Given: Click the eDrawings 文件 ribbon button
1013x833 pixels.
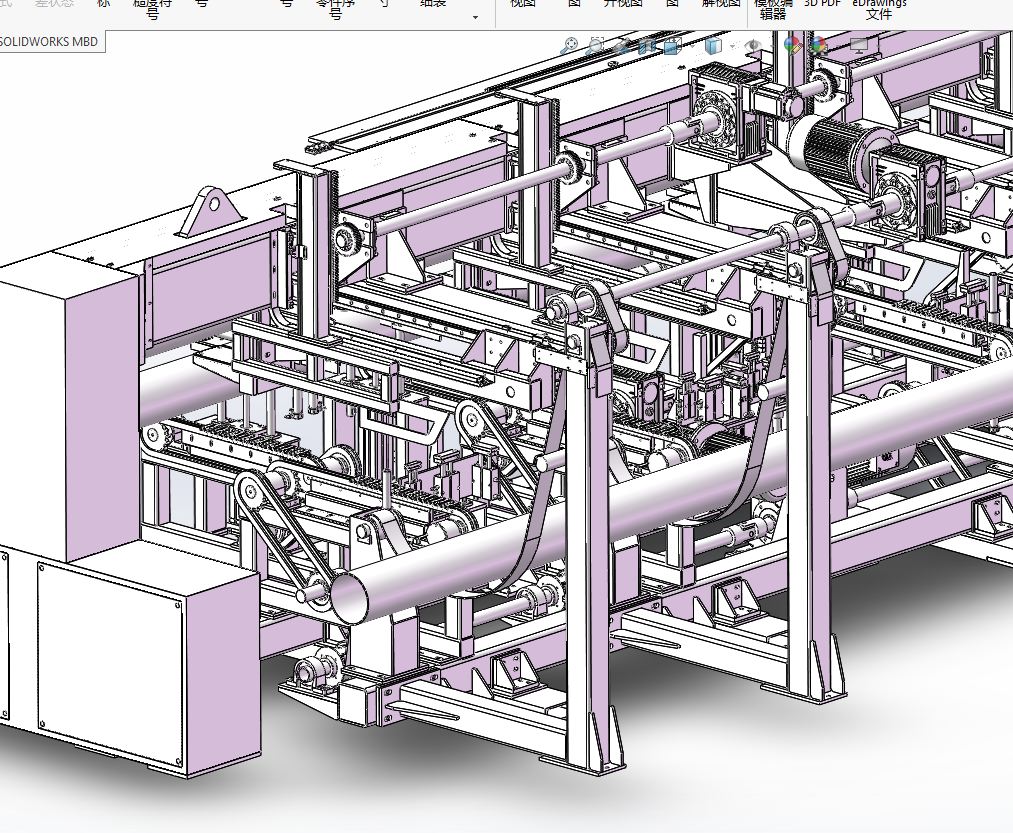Looking at the screenshot, I should [x=879, y=9].
